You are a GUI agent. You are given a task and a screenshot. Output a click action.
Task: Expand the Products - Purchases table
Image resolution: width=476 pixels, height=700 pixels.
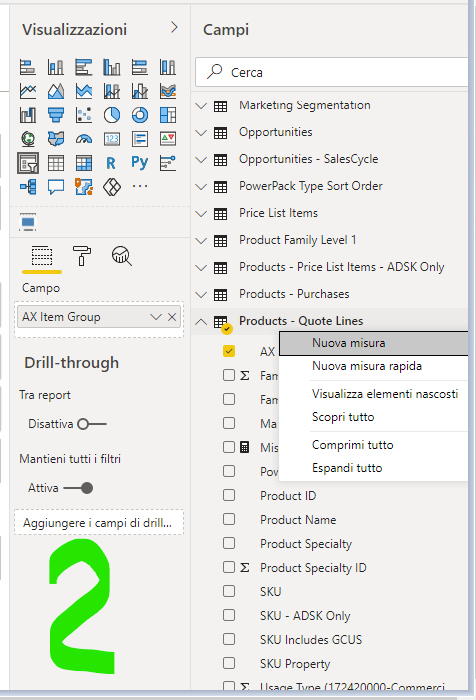coord(201,295)
